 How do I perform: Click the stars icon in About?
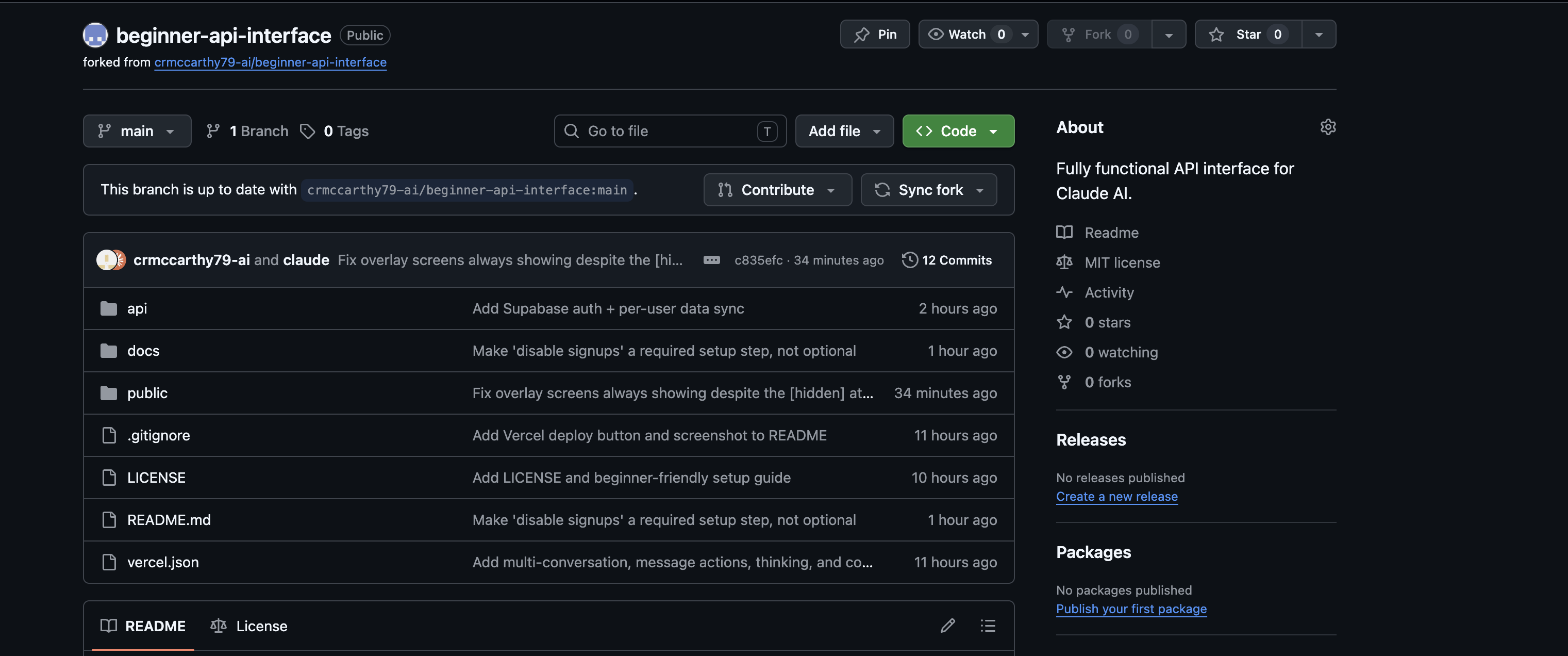[x=1063, y=322]
